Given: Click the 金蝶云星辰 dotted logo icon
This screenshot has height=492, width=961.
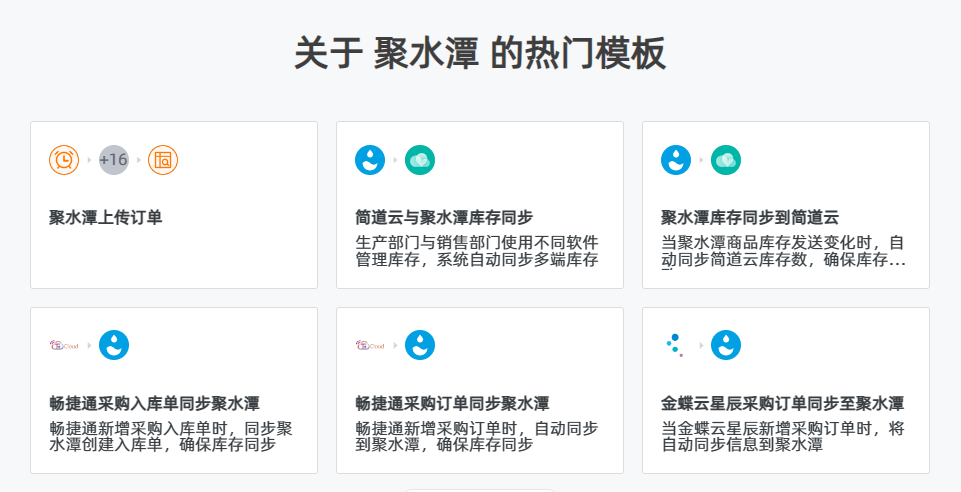Looking at the screenshot, I should click(x=675, y=346).
